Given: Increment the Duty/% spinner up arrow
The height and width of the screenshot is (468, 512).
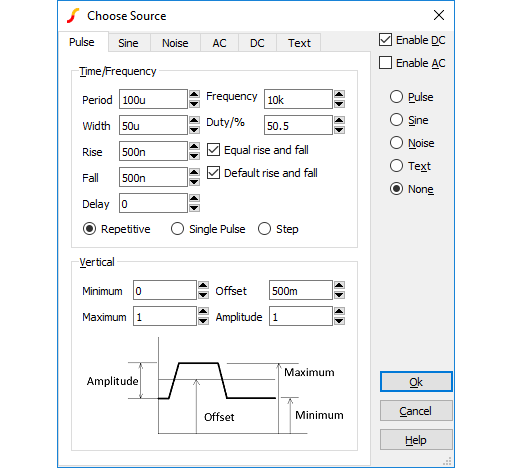Looking at the screenshot, I should [x=339, y=120].
